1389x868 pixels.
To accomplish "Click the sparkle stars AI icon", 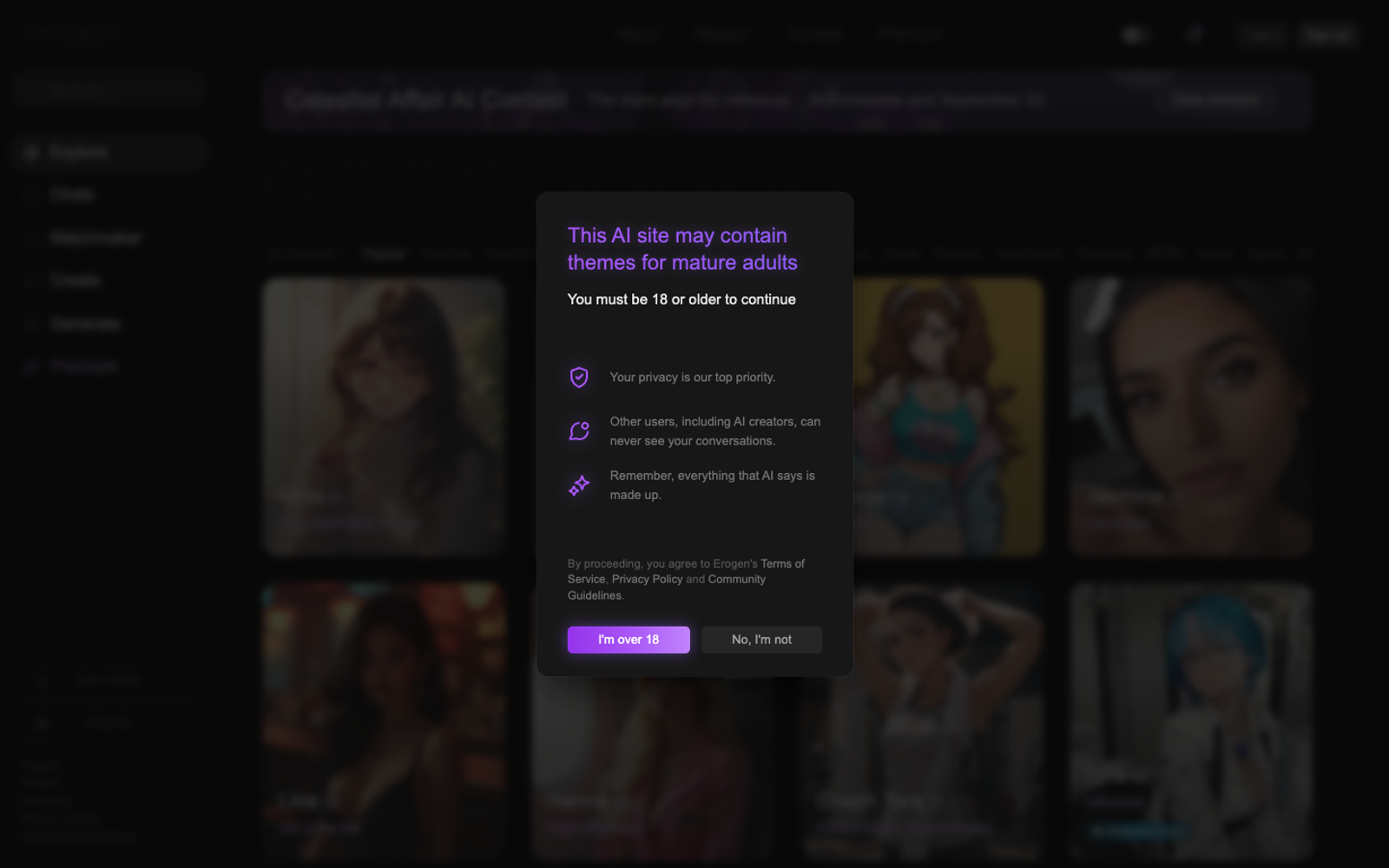I will coord(579,485).
